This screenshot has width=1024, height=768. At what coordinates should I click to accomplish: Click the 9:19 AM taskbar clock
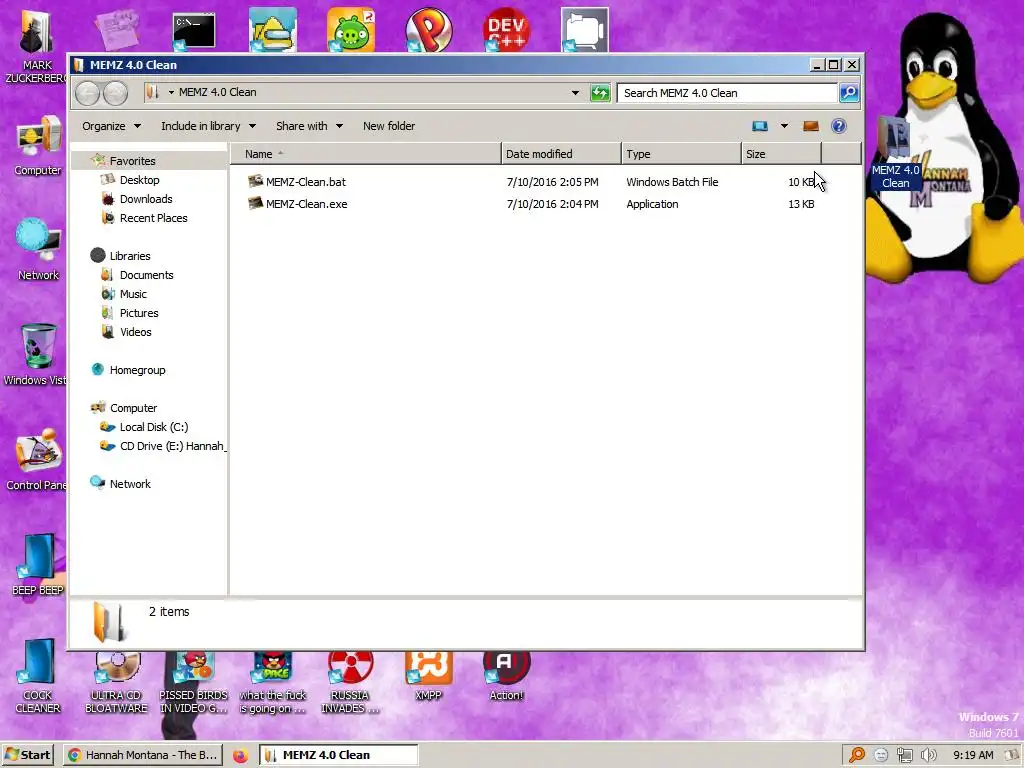(972, 755)
